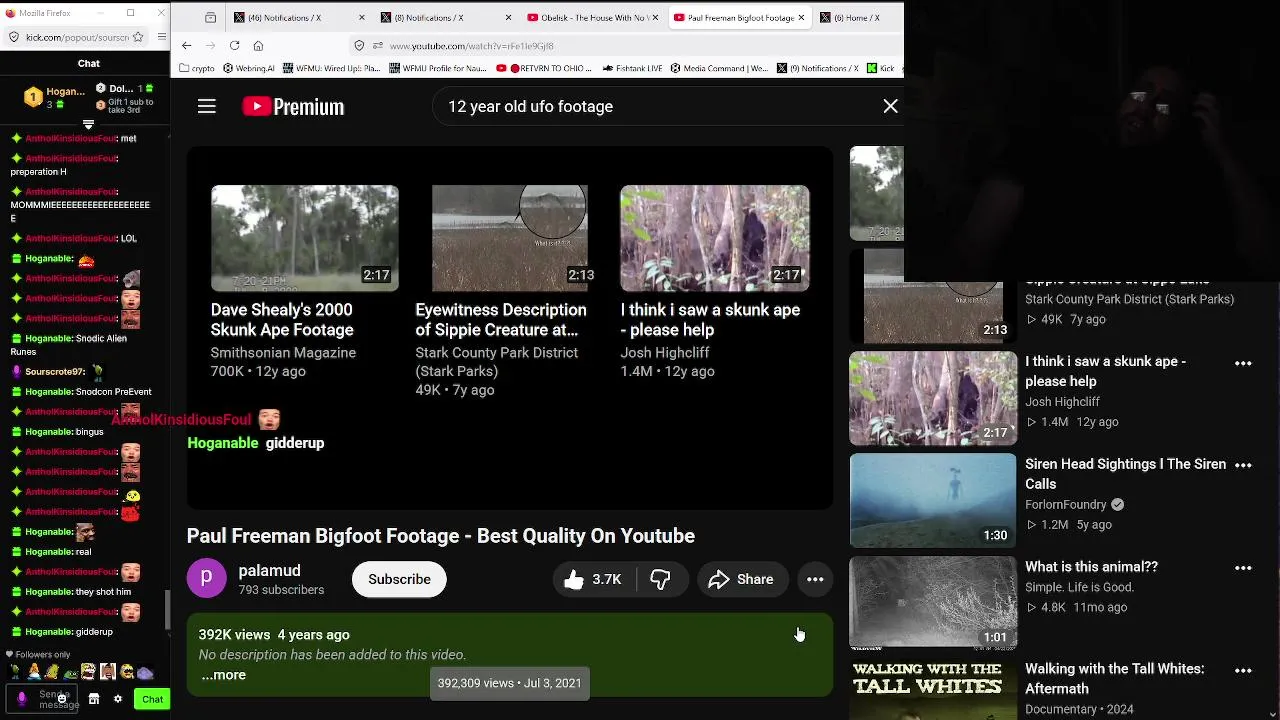Screen dimensions: 1280x720
Task: Open Walking with the Tall Whites: Aftermath title
Action: (1114, 678)
